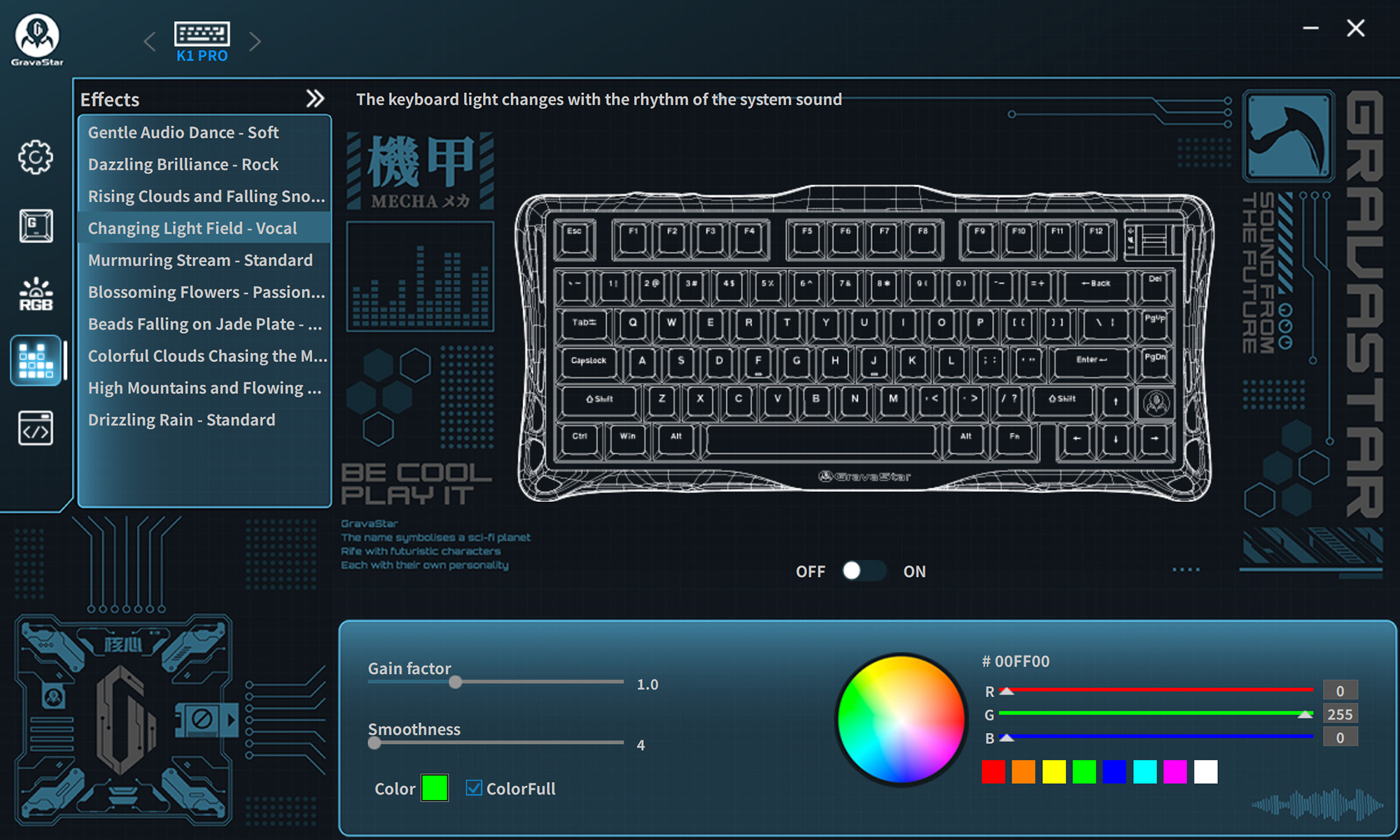The width and height of the screenshot is (1400, 840).
Task: Choose the white preset color swatch
Action: click(1205, 771)
